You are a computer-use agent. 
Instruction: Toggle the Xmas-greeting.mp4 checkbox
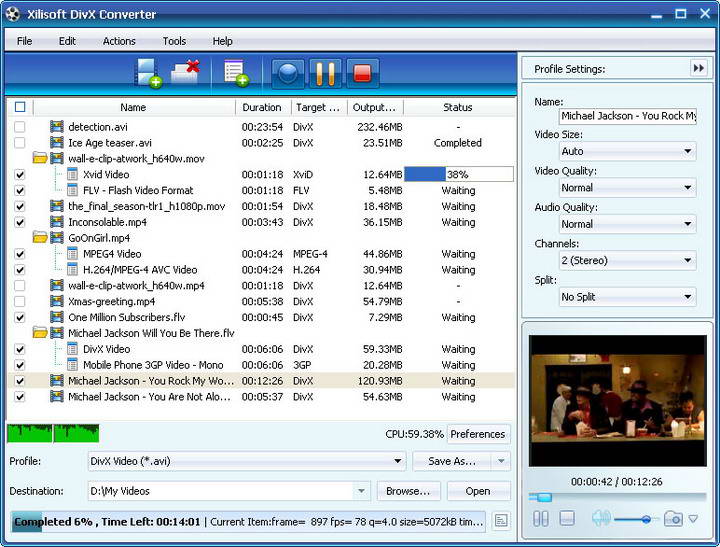tap(20, 301)
